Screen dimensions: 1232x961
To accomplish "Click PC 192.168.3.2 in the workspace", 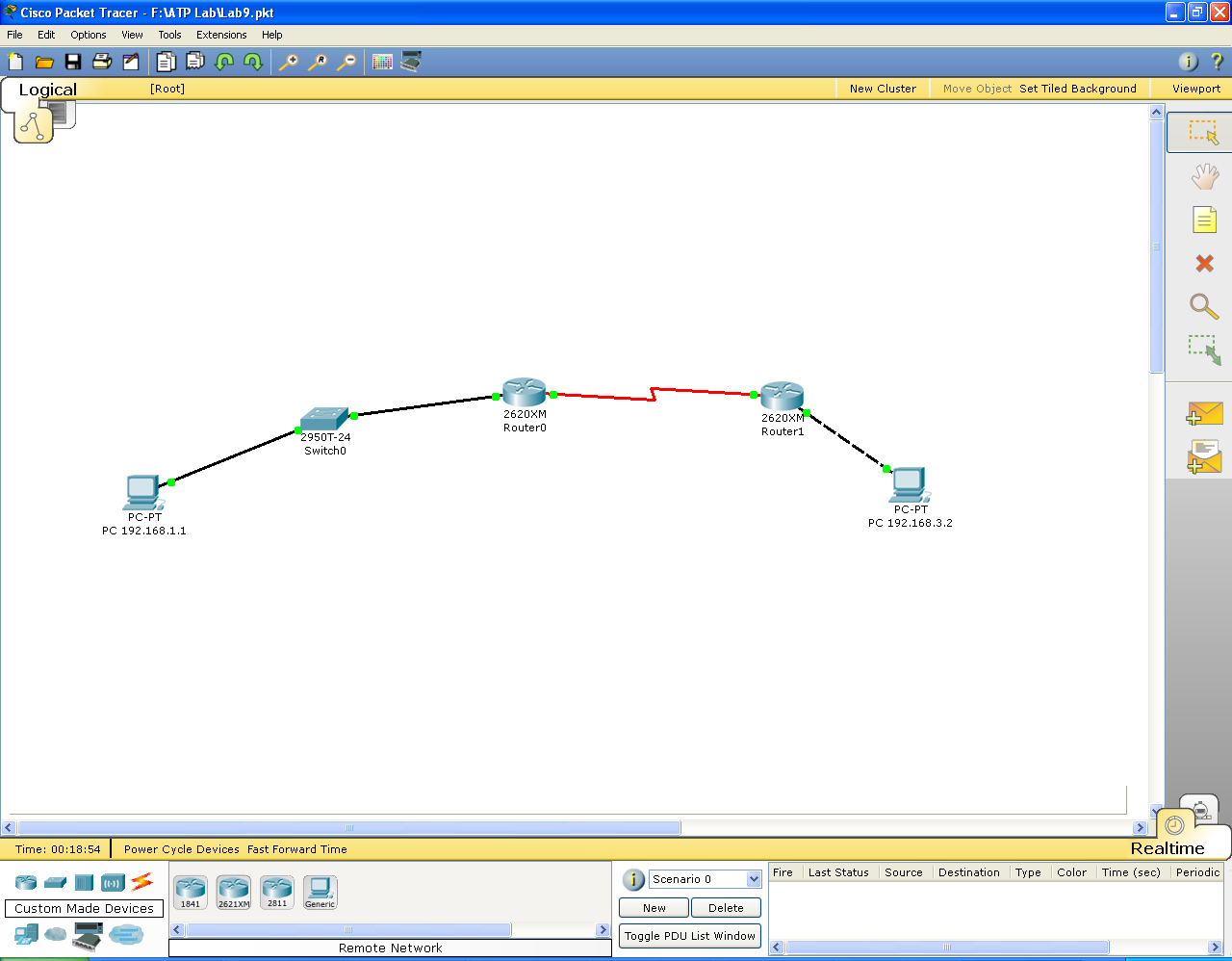I will coord(910,484).
